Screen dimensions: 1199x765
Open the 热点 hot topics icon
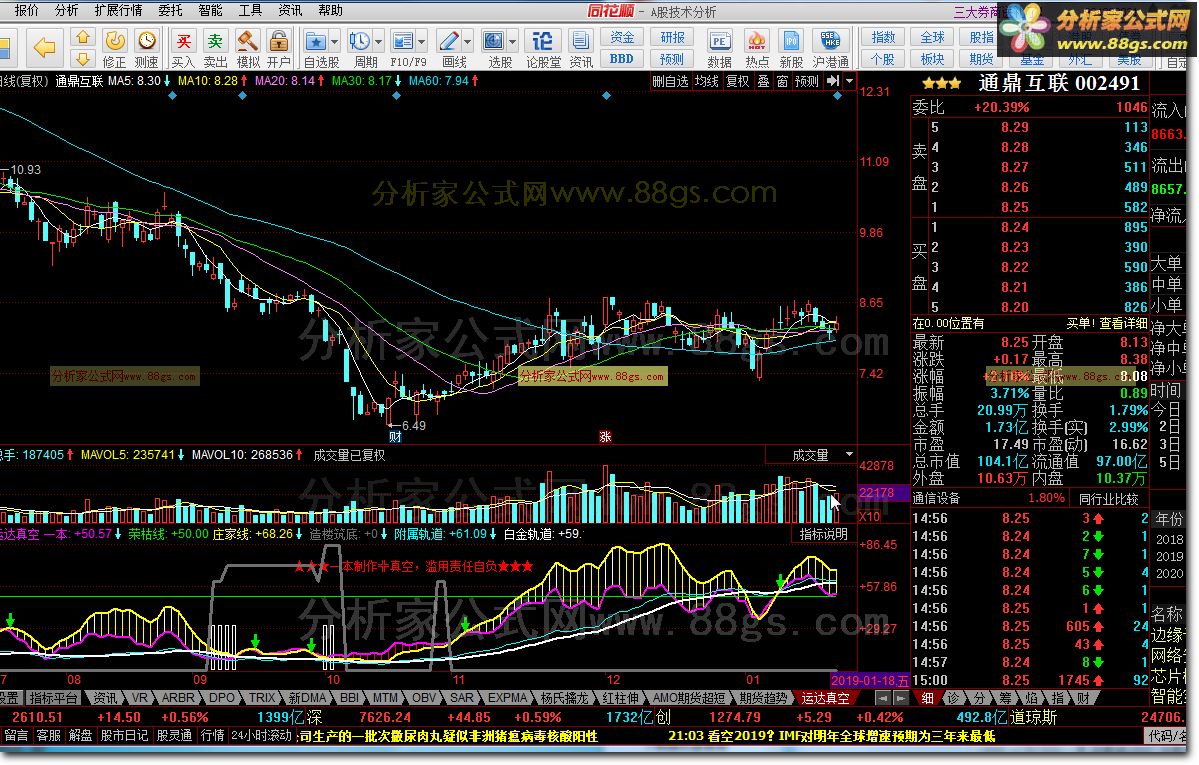pyautogui.click(x=757, y=48)
